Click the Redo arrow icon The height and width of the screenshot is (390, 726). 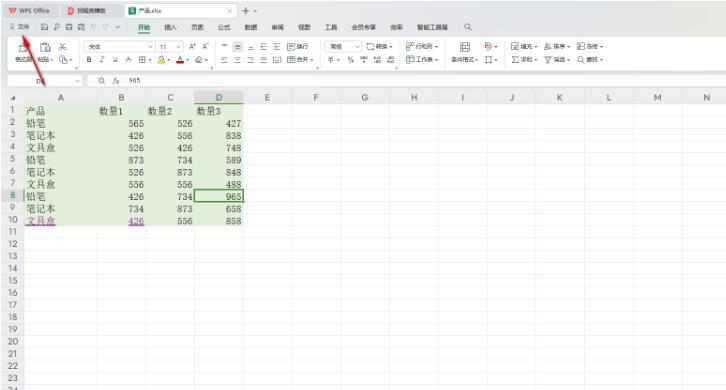point(106,27)
